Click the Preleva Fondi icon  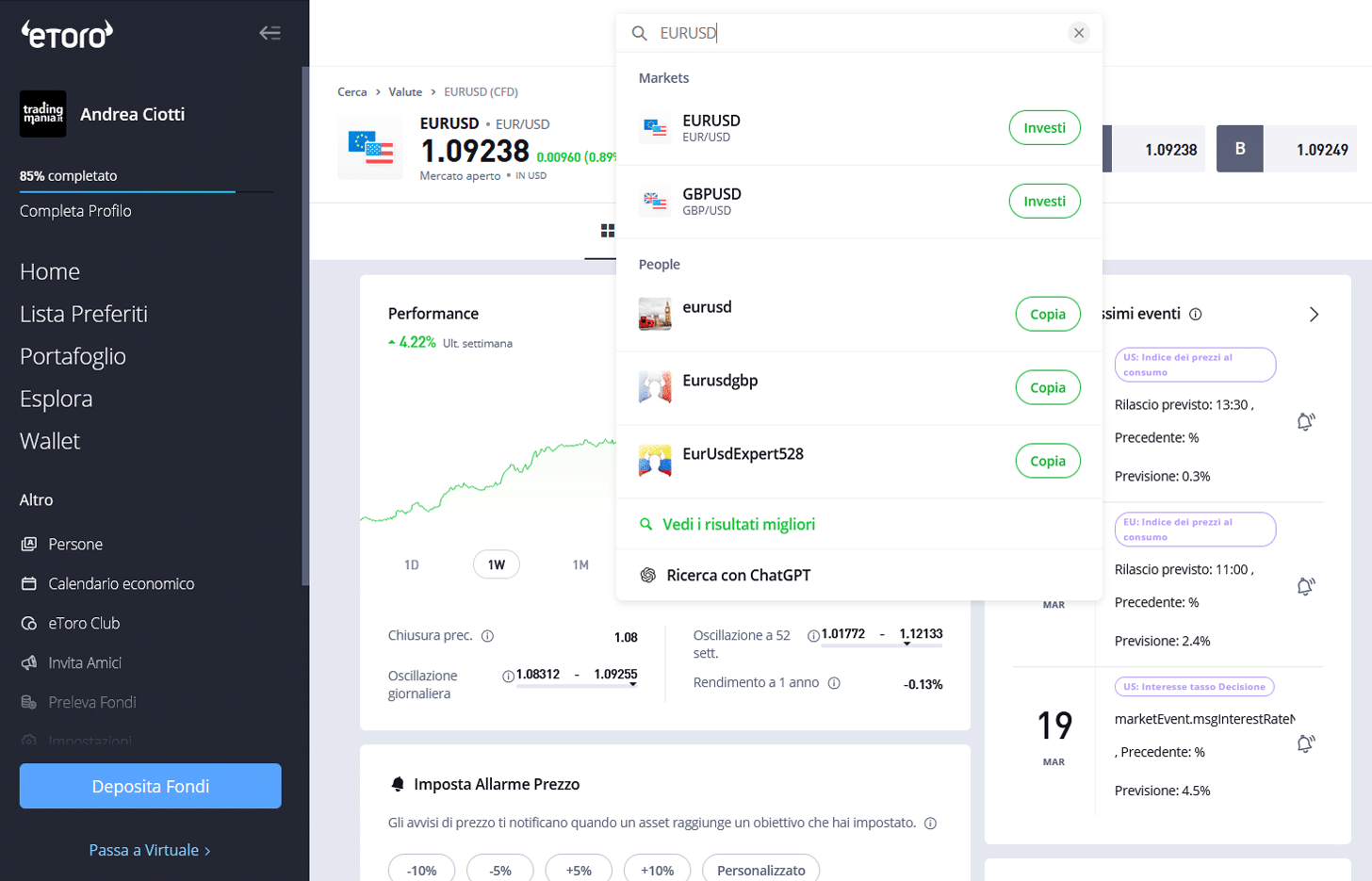tap(29, 702)
